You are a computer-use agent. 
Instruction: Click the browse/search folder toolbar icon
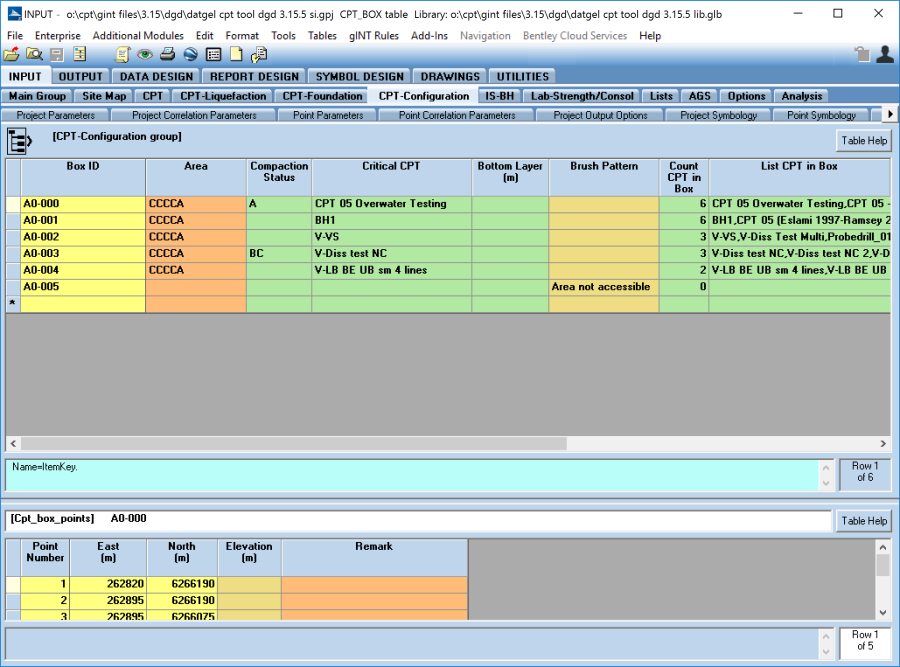point(34,54)
